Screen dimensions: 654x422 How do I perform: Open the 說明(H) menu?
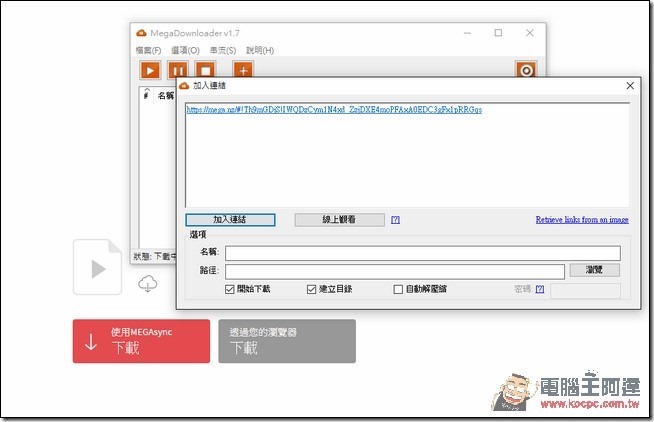260,50
